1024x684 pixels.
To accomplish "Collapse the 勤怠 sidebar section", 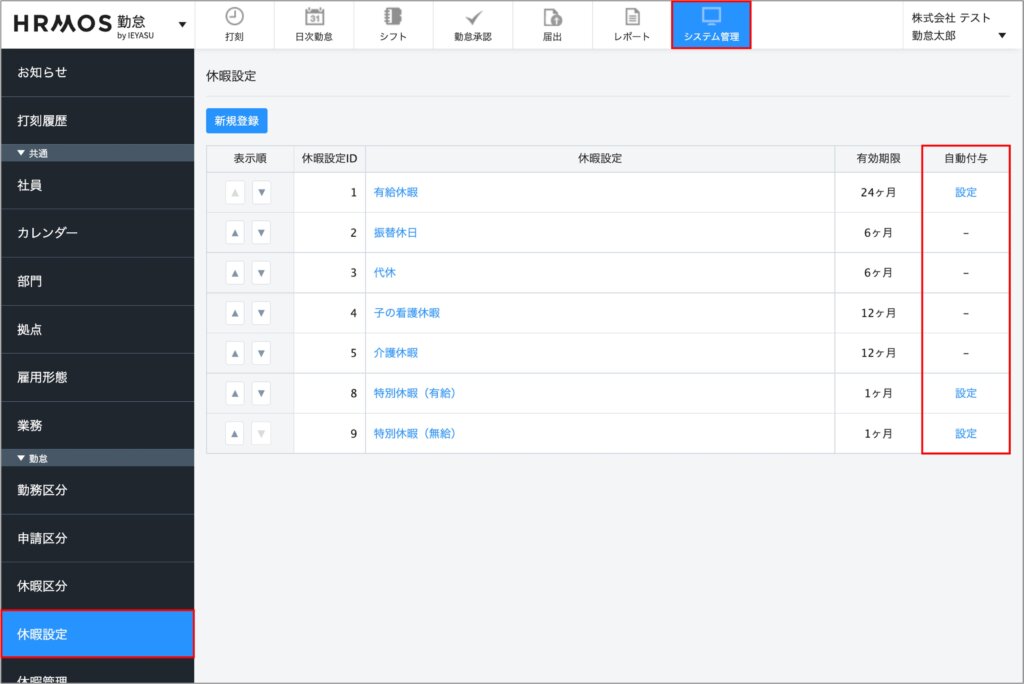I will 22,458.
